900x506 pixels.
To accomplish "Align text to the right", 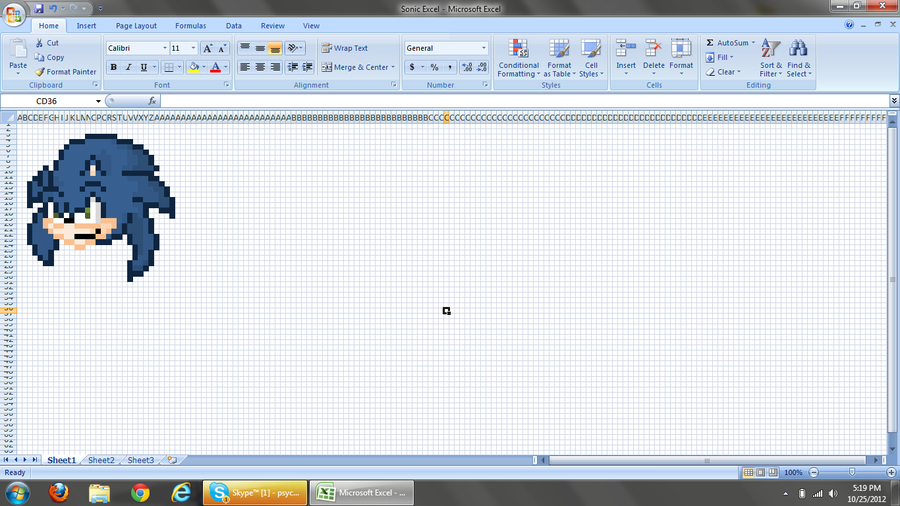I will pyautogui.click(x=275, y=67).
